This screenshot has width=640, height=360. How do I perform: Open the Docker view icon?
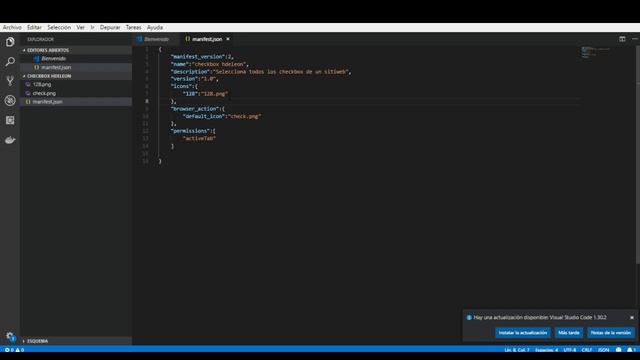(10, 140)
